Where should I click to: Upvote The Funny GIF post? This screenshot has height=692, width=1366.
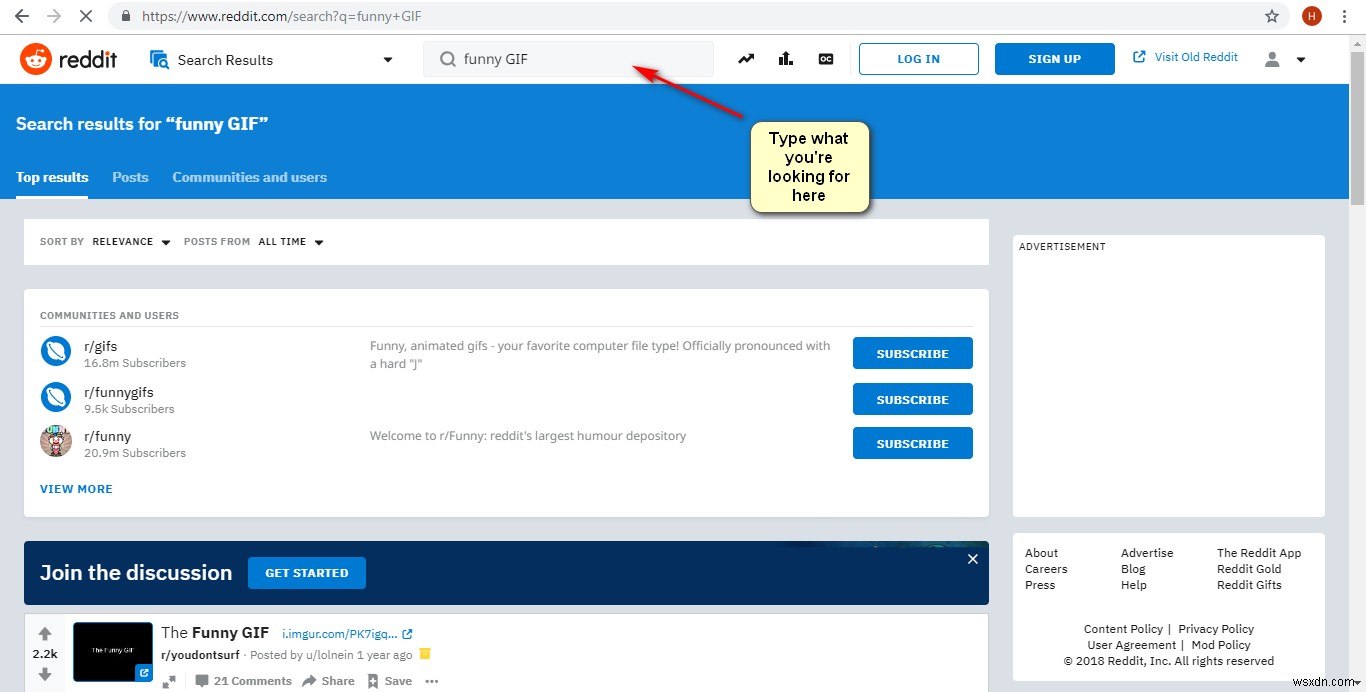(x=44, y=633)
